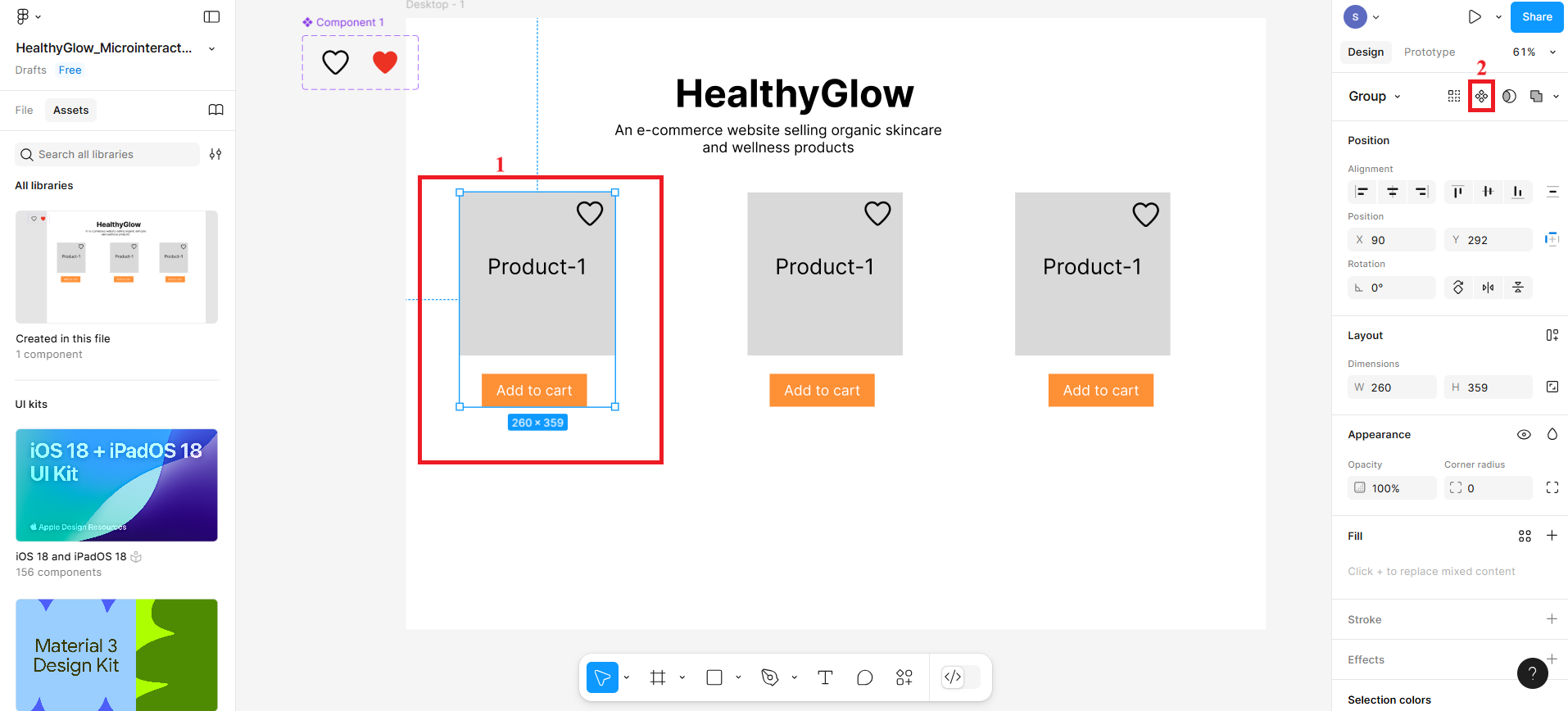This screenshot has width=1568, height=711.
Task: Select the Comment tool
Action: [x=864, y=677]
